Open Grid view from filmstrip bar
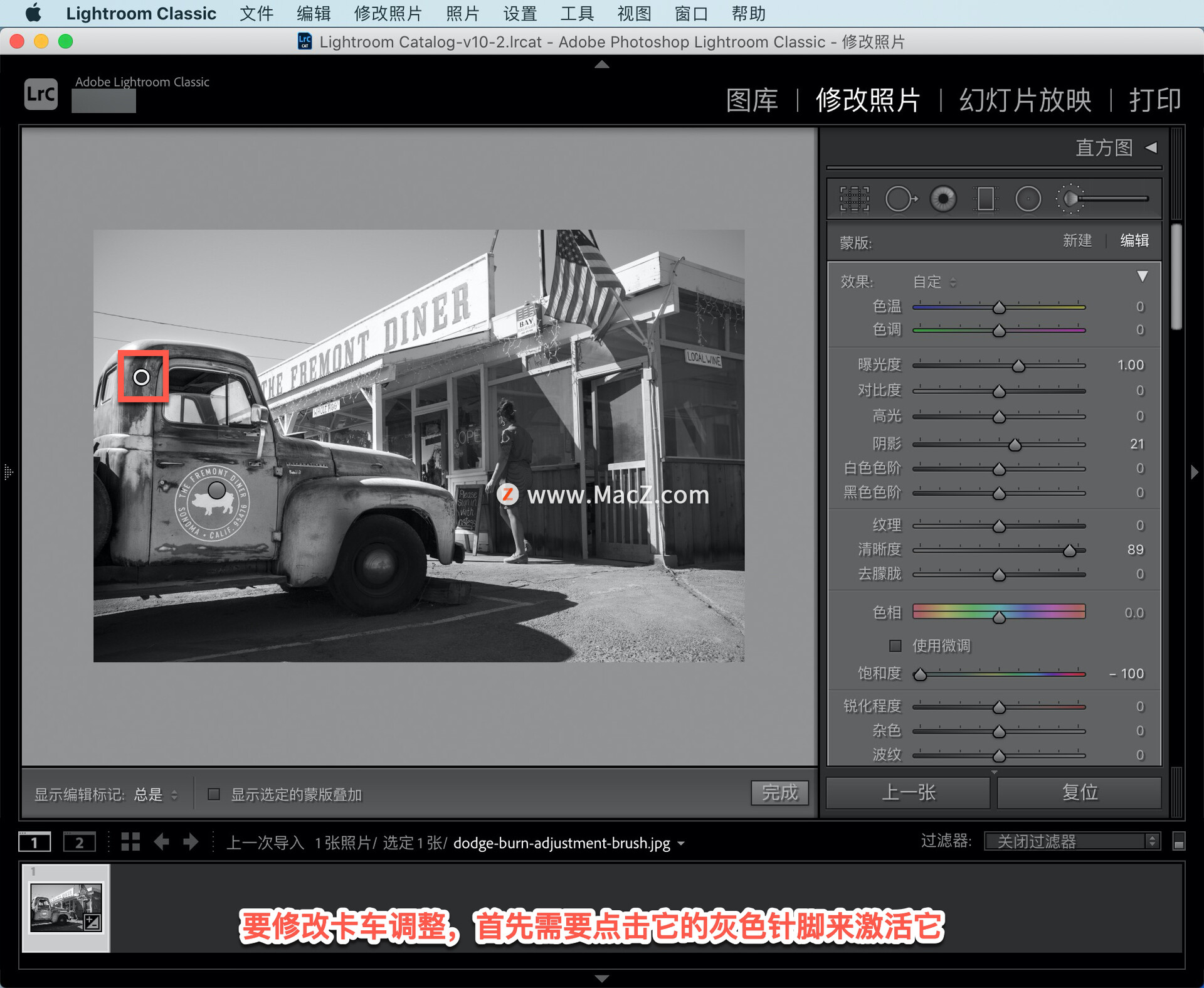 [130, 842]
